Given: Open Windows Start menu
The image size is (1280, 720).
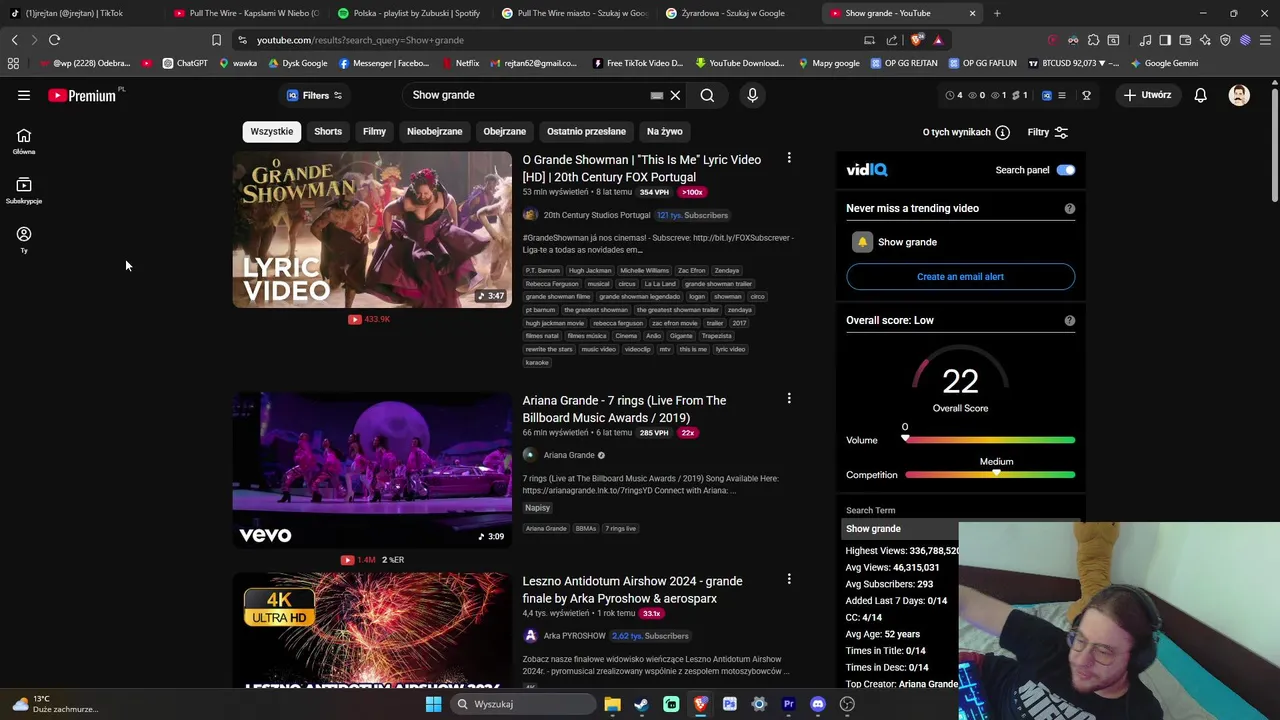Looking at the screenshot, I should click(x=433, y=704).
